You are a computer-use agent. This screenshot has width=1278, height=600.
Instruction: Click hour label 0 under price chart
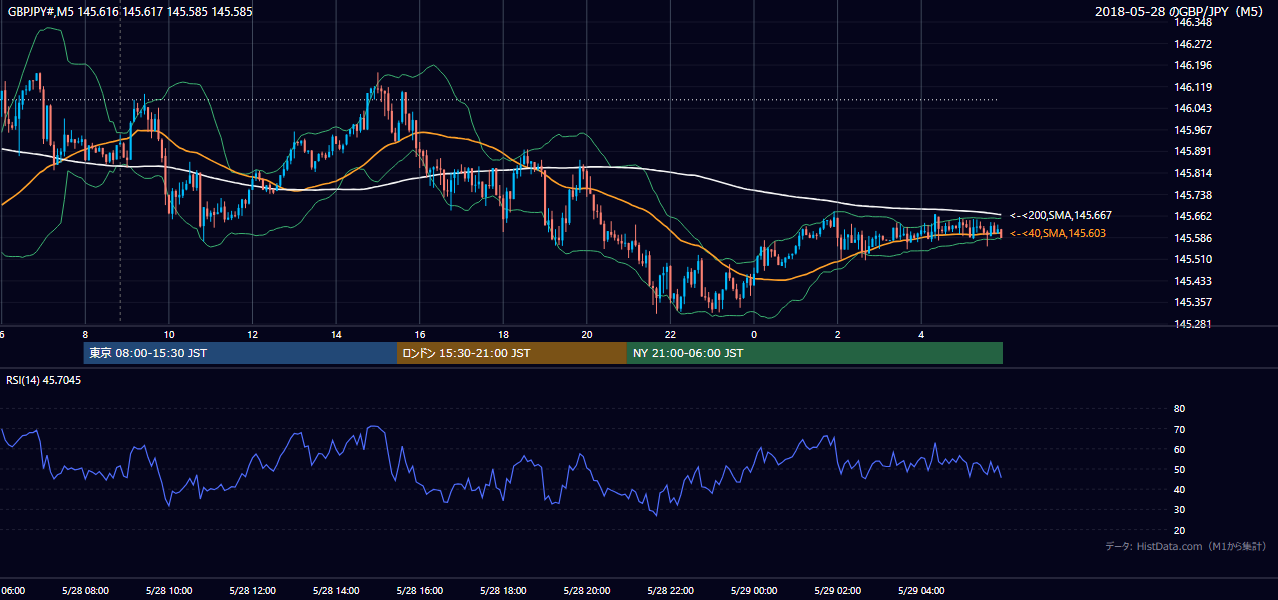[x=754, y=335]
